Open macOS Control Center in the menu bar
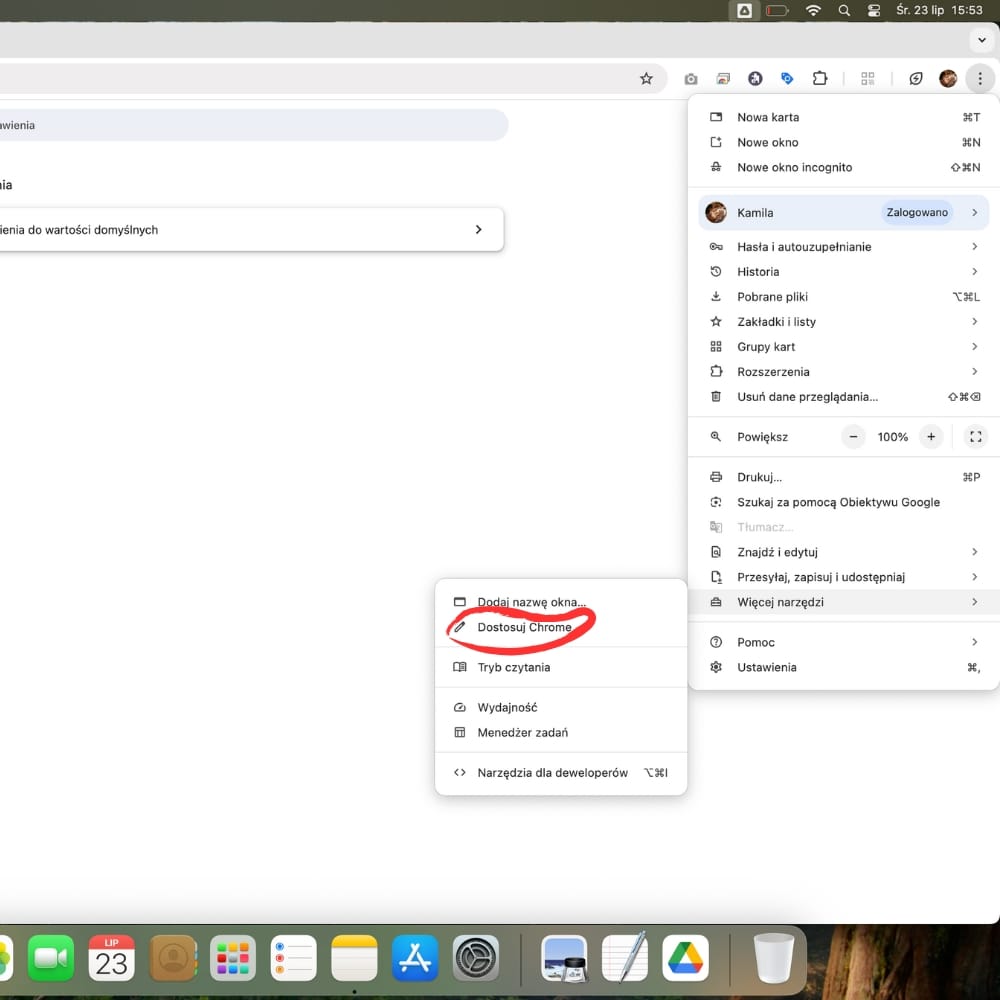 875,10
